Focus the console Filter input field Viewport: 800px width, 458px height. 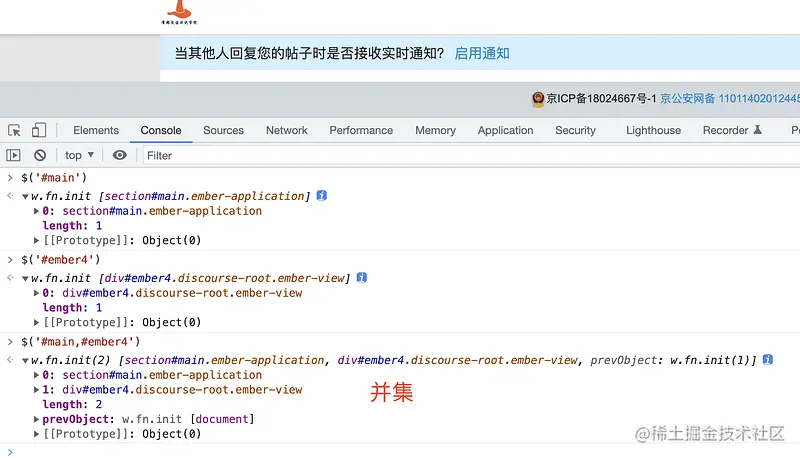pos(469,156)
